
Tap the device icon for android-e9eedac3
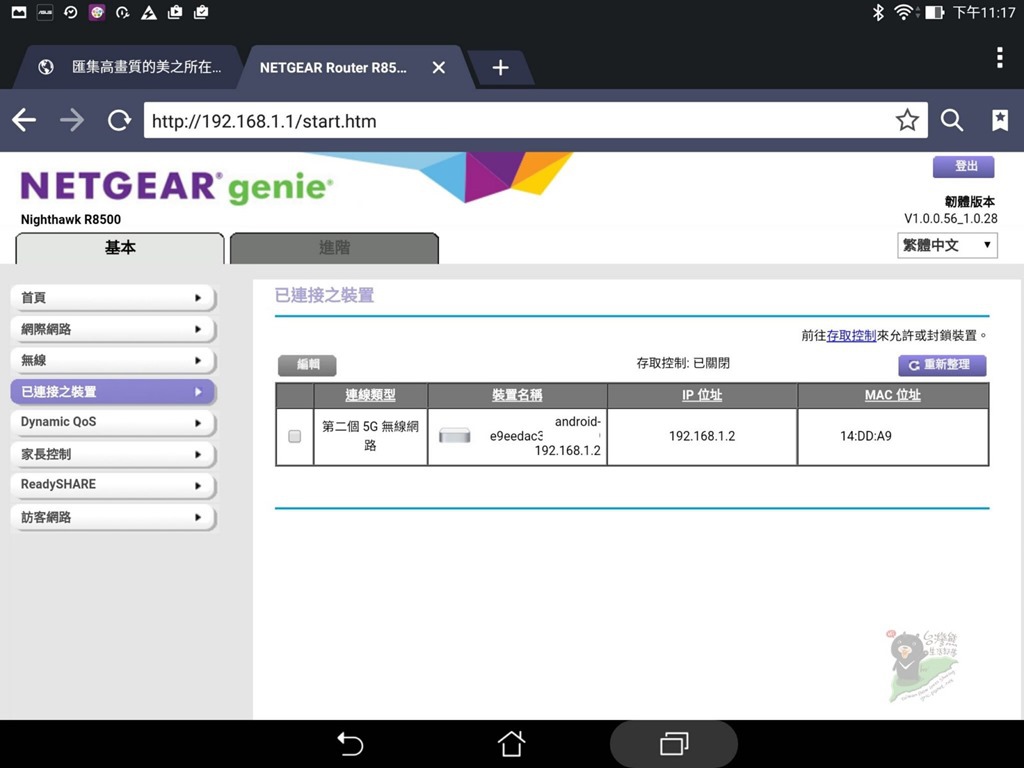(455, 436)
